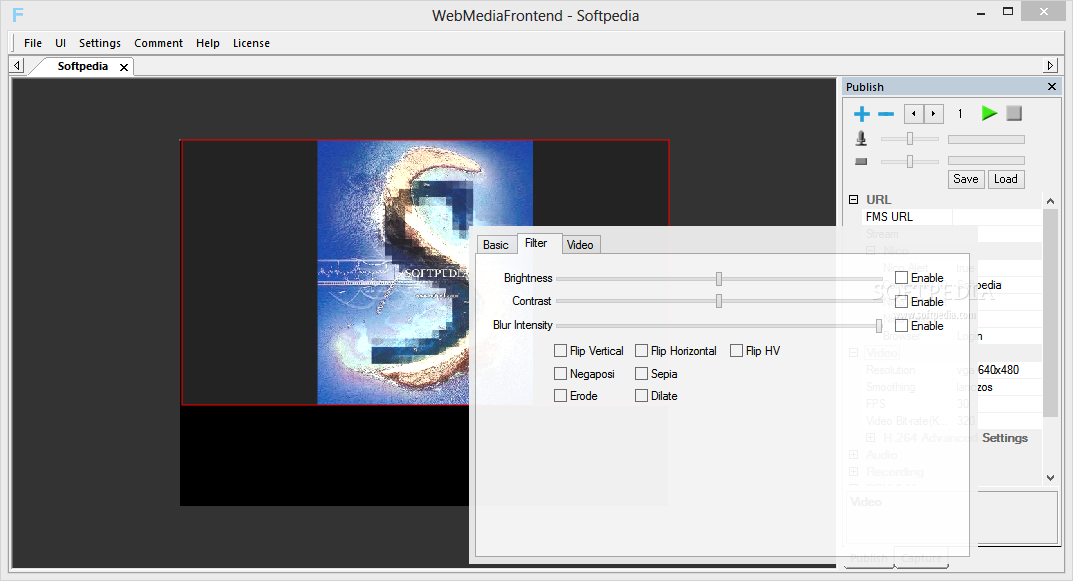This screenshot has width=1073, height=581.
Task: Click the microphone volume slider
Action: [x=909, y=139]
